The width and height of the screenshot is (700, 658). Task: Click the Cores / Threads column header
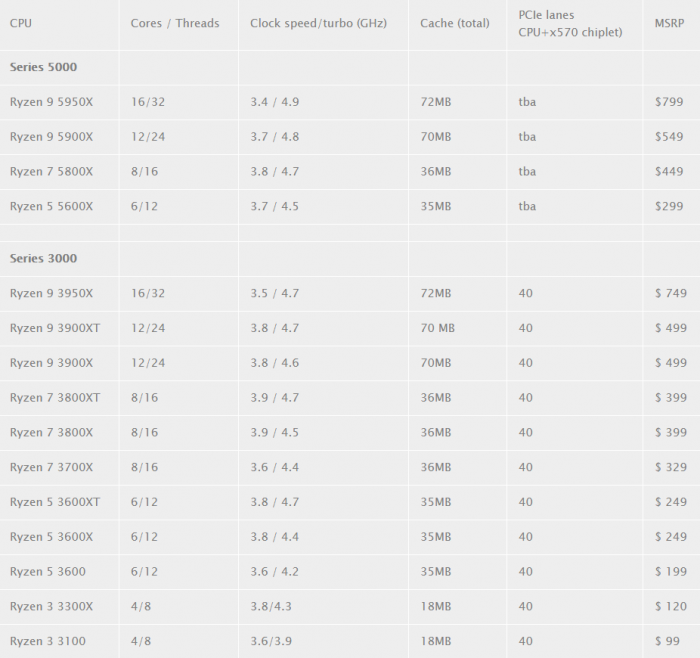(175, 23)
